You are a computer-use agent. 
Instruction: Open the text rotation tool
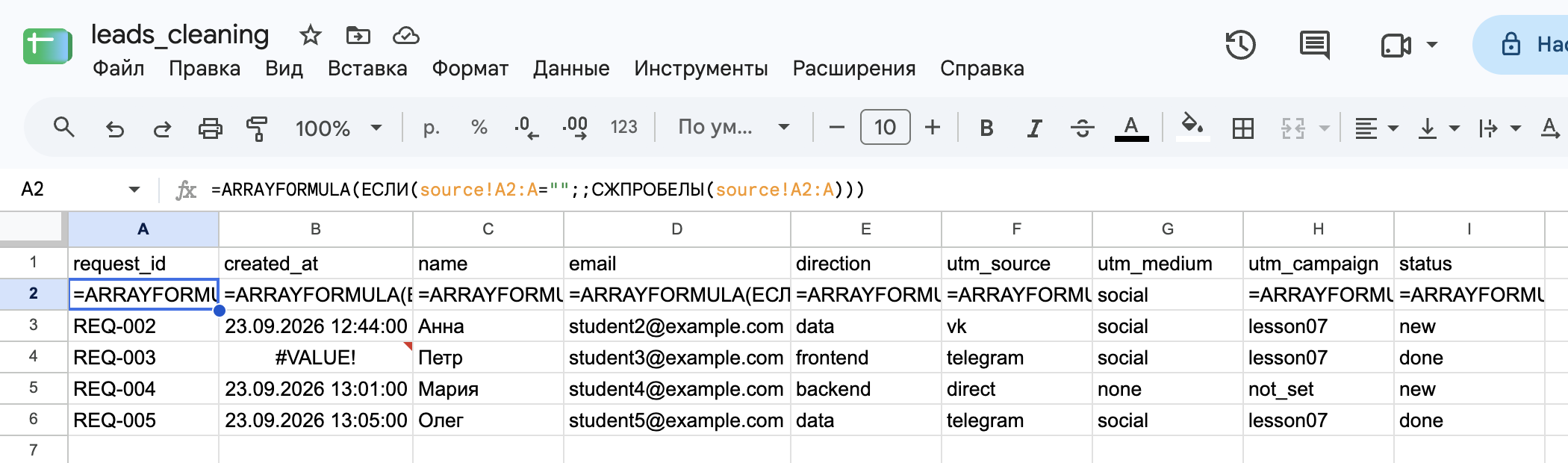1551,128
